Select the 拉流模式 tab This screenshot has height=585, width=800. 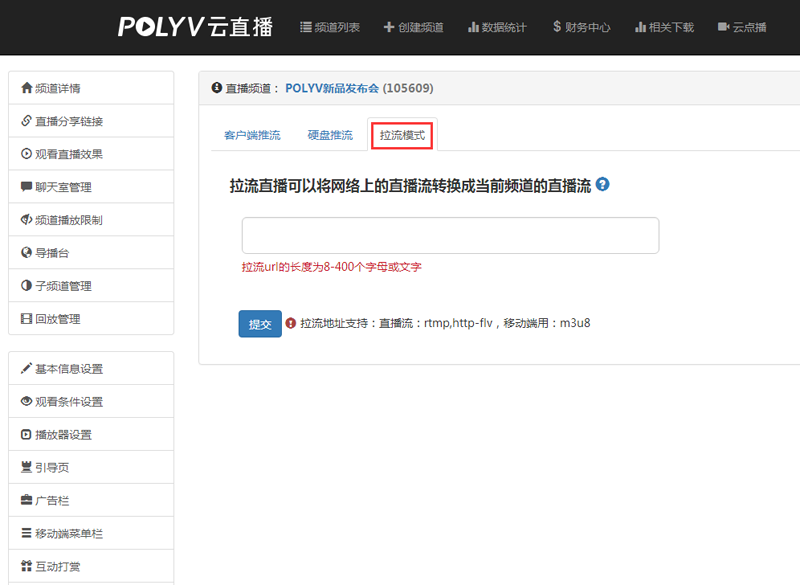(x=402, y=135)
